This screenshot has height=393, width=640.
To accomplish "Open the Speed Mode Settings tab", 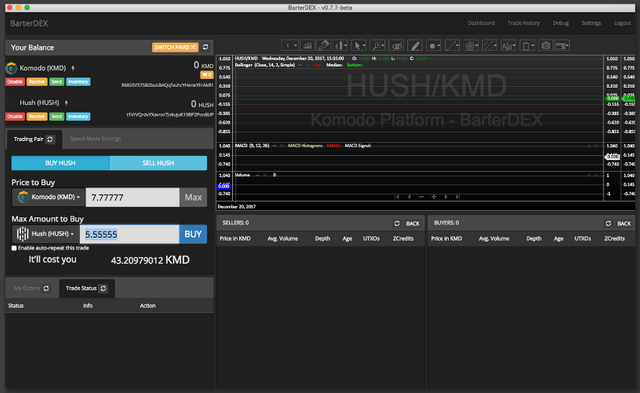I will 95,139.
